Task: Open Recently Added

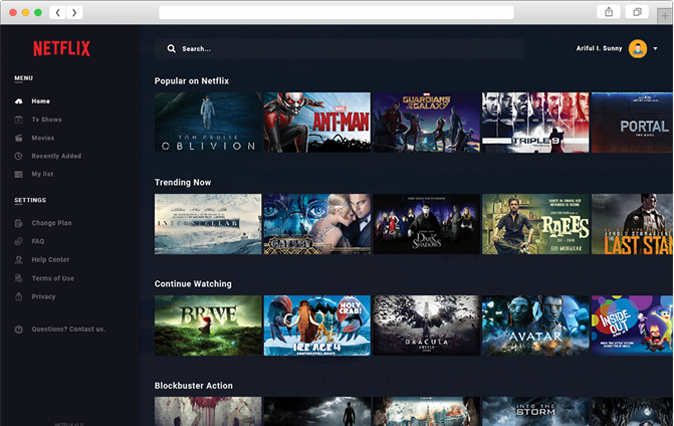Action: 56,156
